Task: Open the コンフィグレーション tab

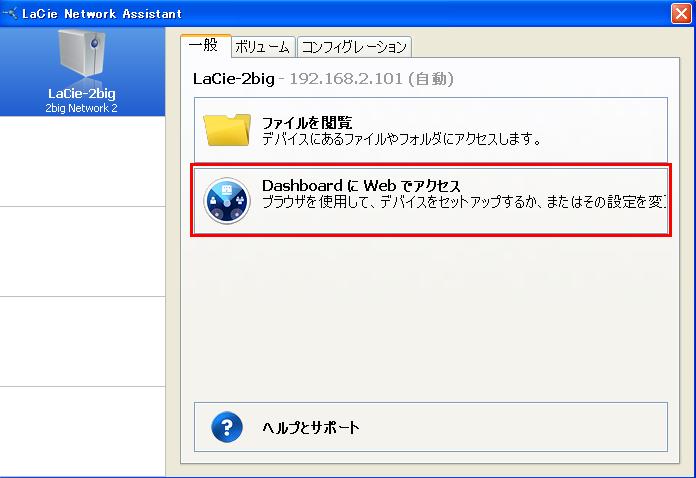Action: click(x=354, y=47)
